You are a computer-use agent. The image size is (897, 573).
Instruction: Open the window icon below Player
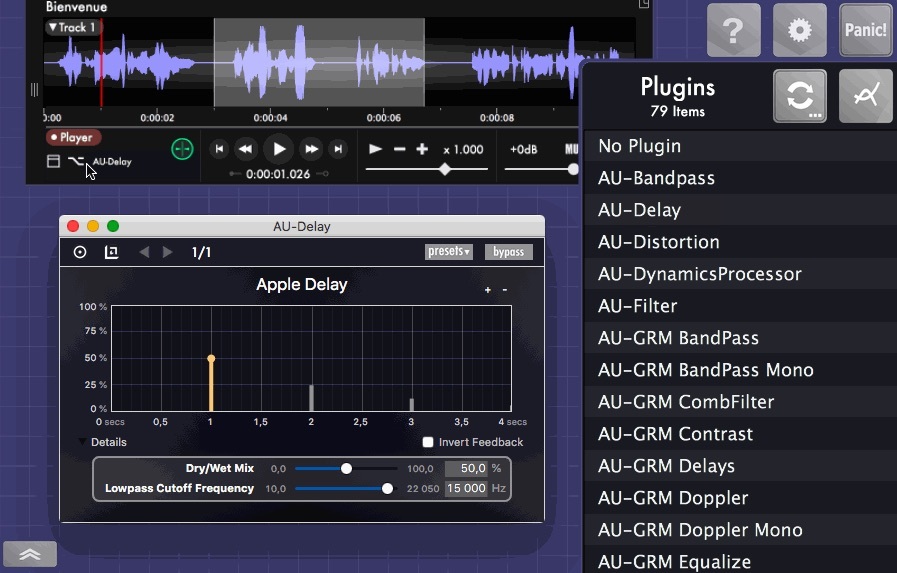pos(53,161)
